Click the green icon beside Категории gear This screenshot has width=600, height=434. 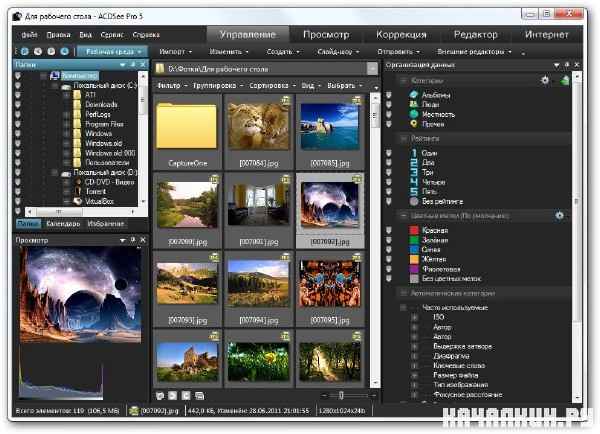pos(565,80)
